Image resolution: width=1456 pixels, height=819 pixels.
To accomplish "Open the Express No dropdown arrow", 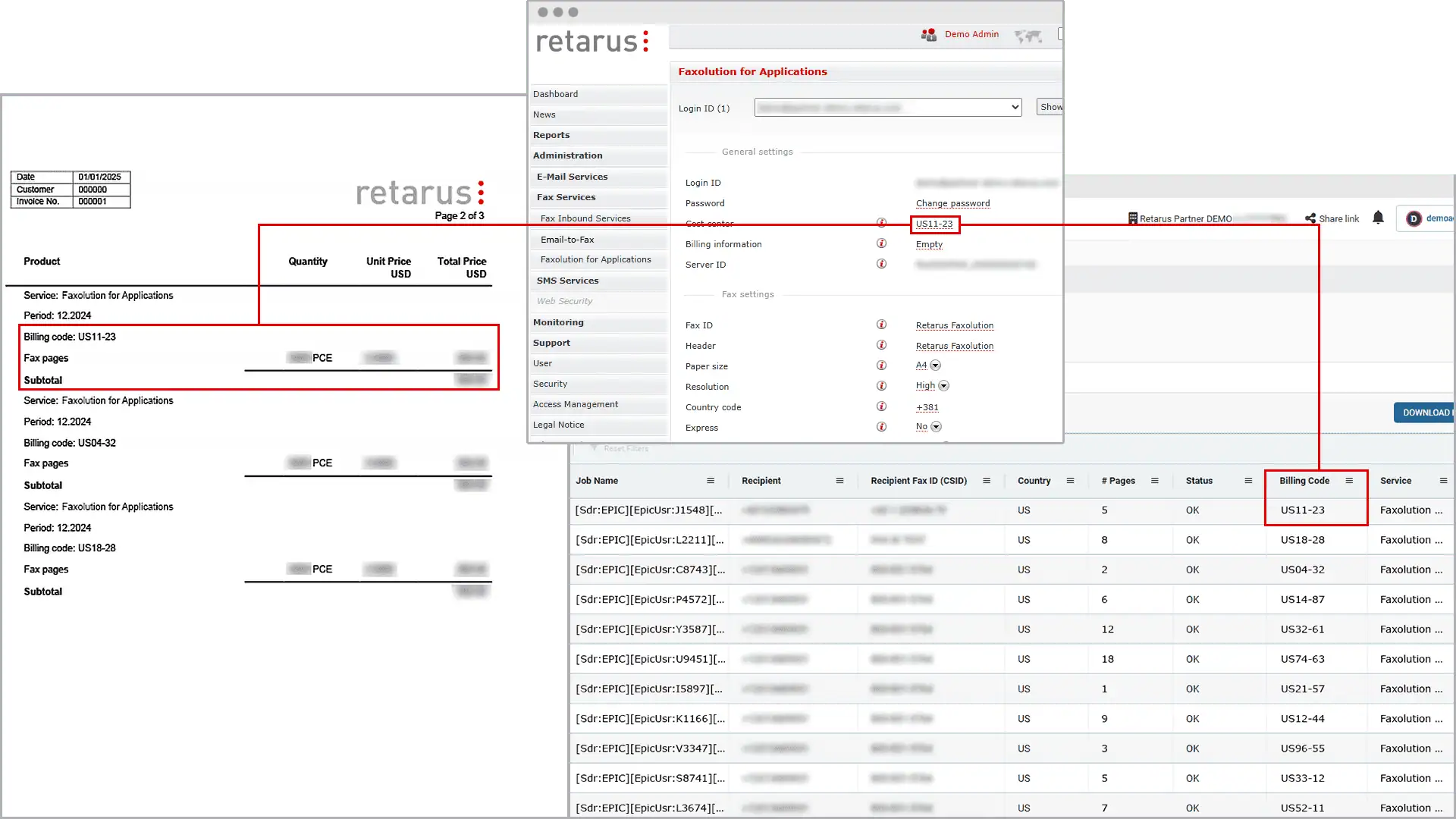I will coord(936,427).
